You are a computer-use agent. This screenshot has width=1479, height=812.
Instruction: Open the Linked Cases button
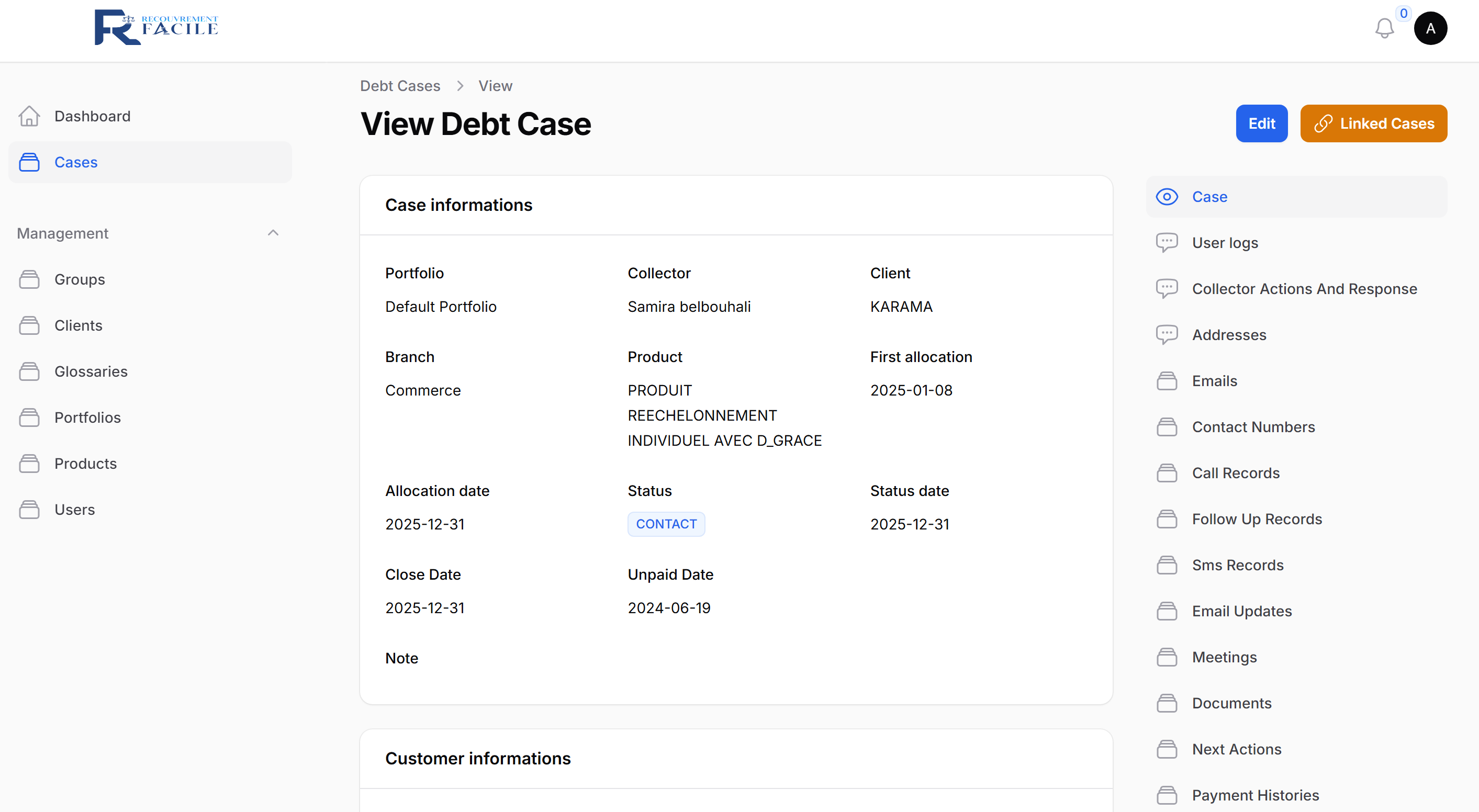tap(1373, 123)
